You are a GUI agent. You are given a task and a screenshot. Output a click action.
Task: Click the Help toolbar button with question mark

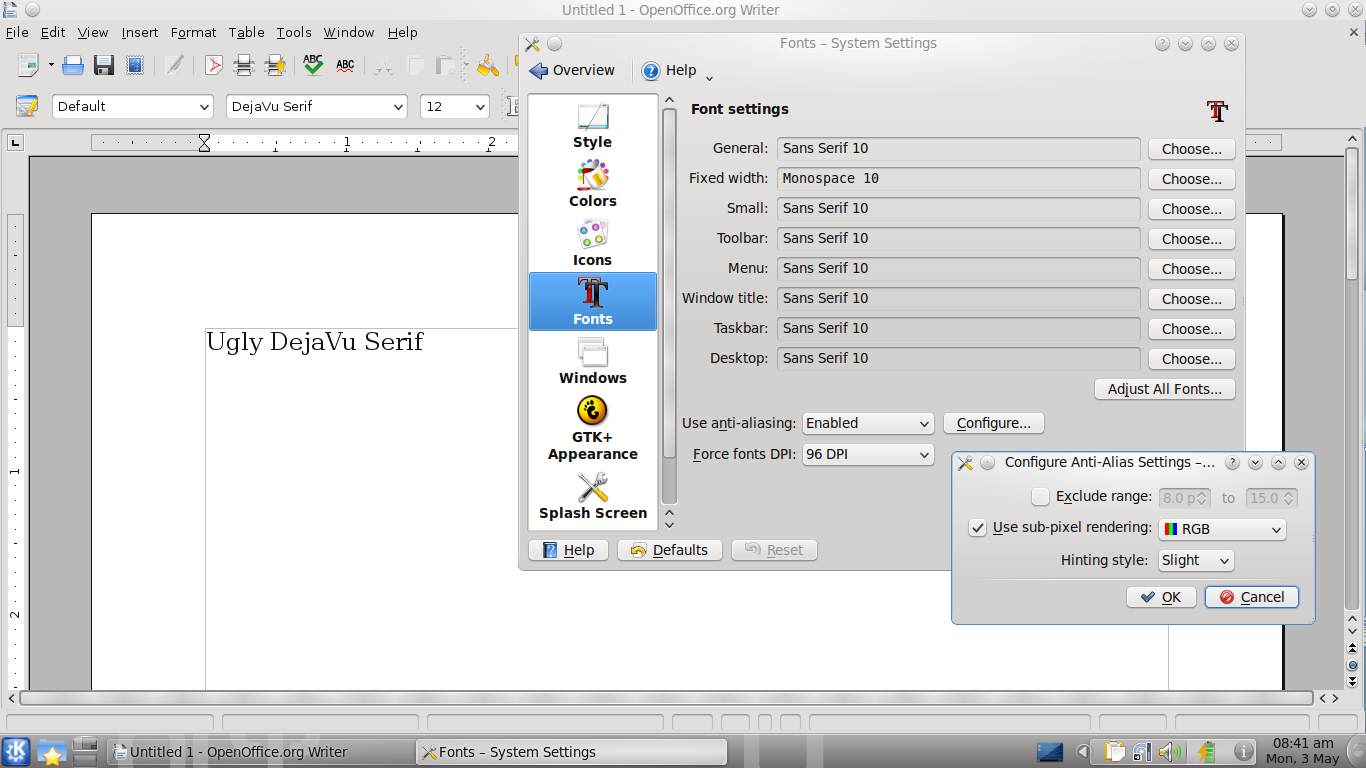click(669, 70)
